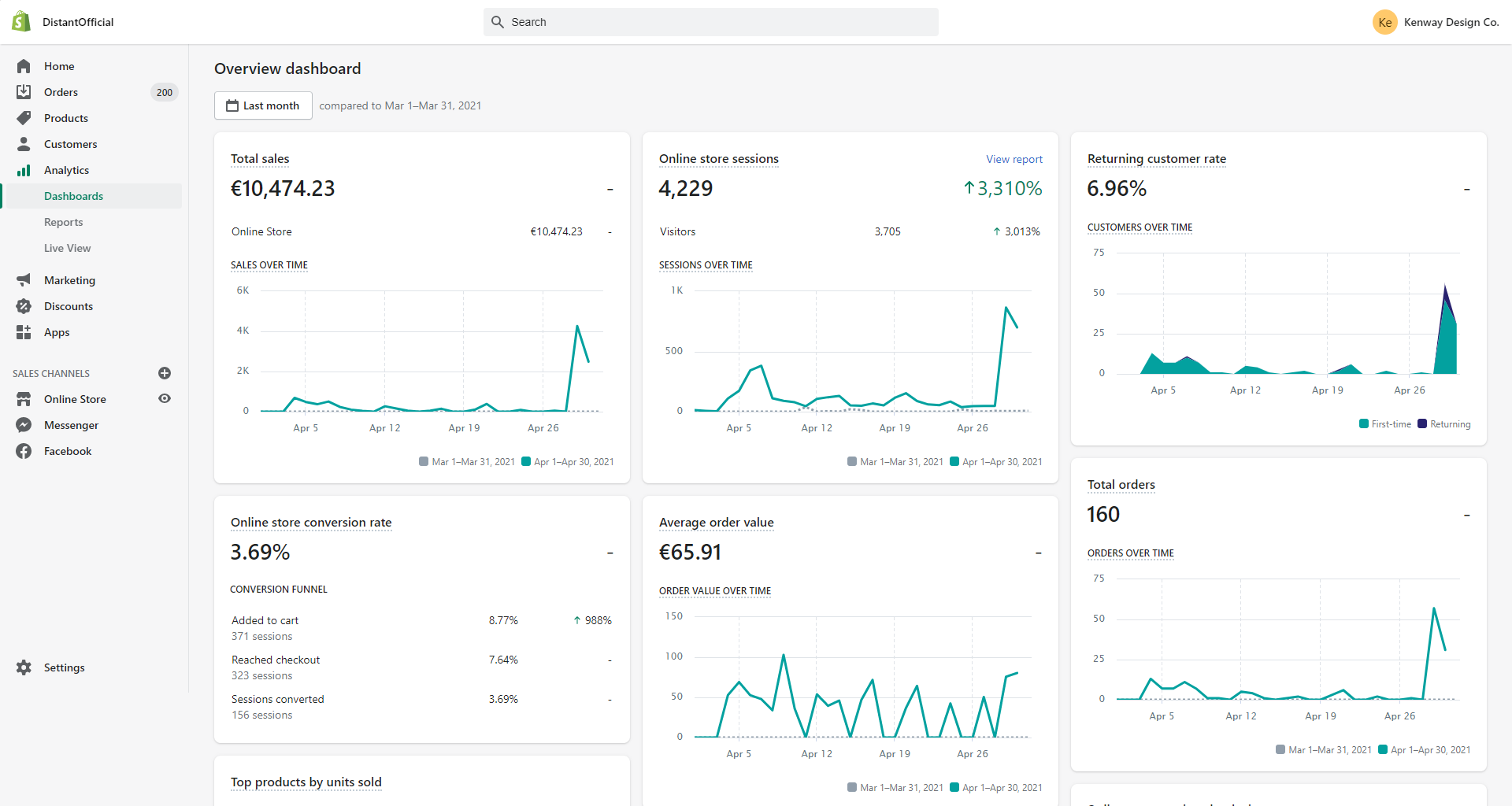Image resolution: width=1512 pixels, height=806 pixels.
Task: Click the First-time legend color swatch
Action: tap(1364, 424)
